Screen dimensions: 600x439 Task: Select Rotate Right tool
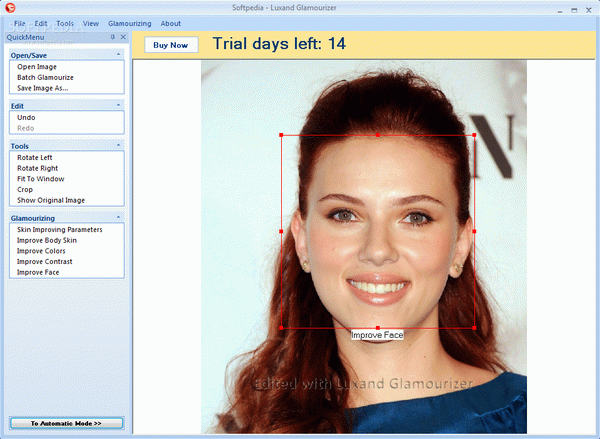38,168
